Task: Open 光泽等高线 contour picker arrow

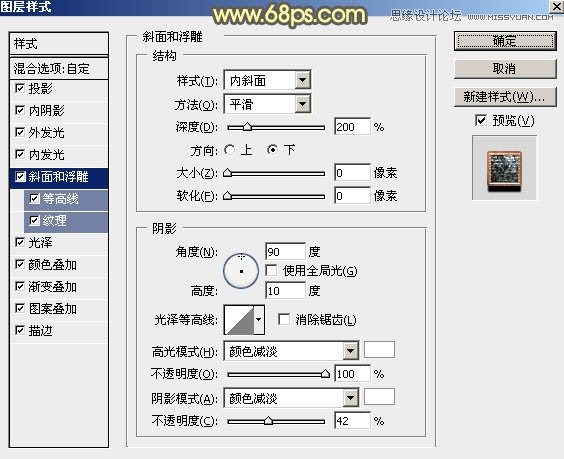Action: pyautogui.click(x=259, y=319)
